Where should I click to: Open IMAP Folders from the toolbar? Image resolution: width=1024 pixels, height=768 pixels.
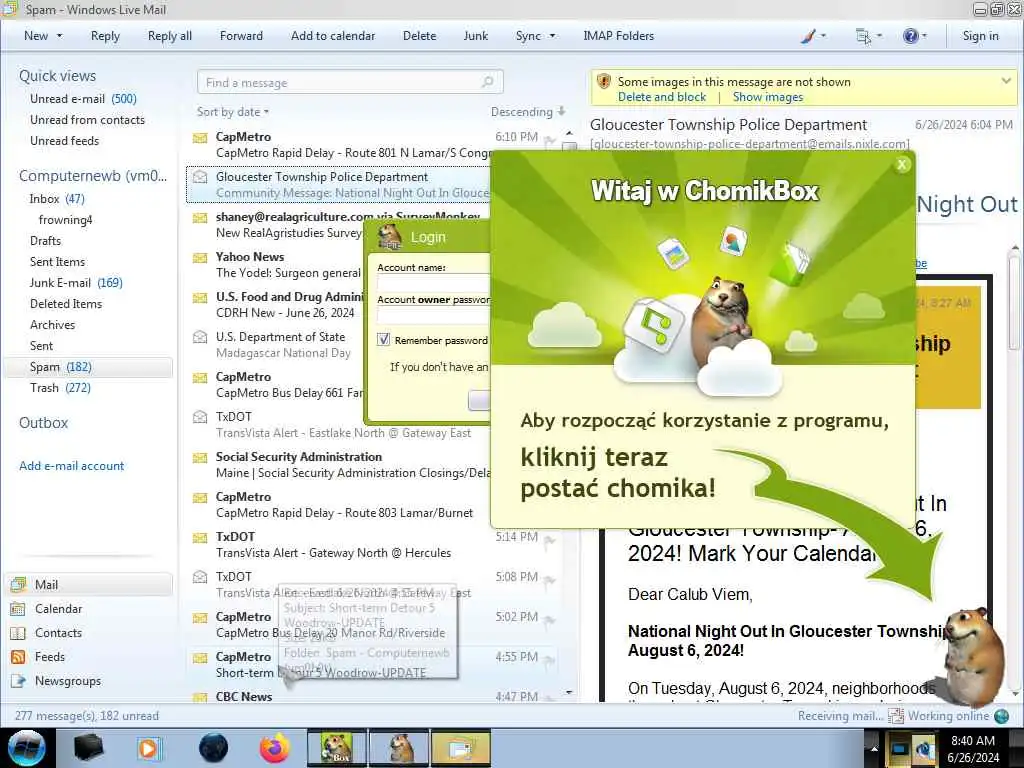pos(618,36)
